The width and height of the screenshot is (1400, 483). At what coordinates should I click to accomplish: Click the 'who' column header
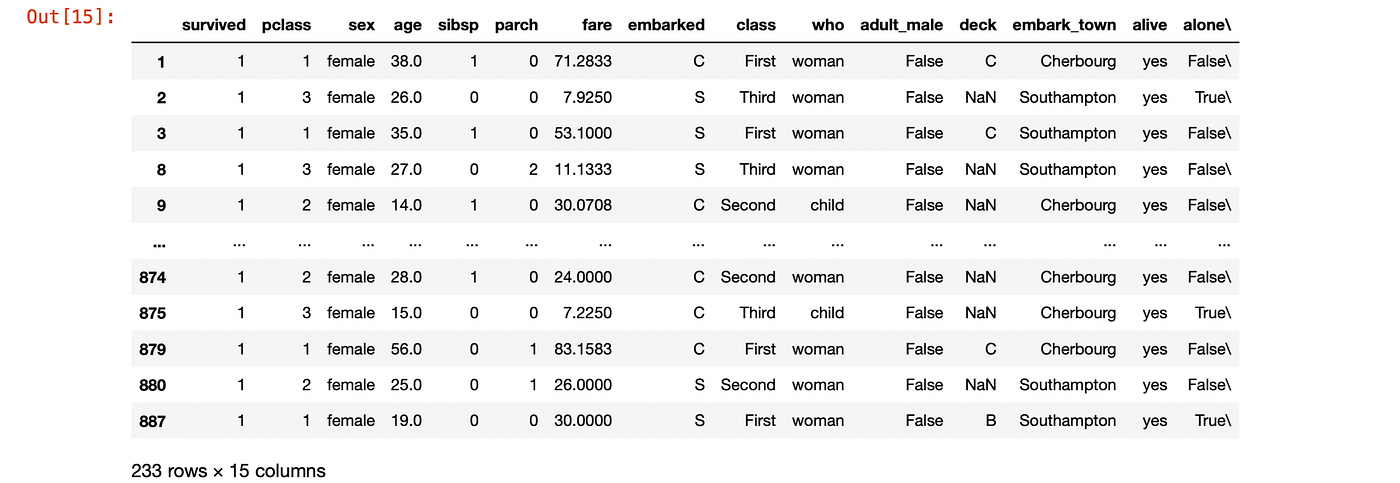828,25
